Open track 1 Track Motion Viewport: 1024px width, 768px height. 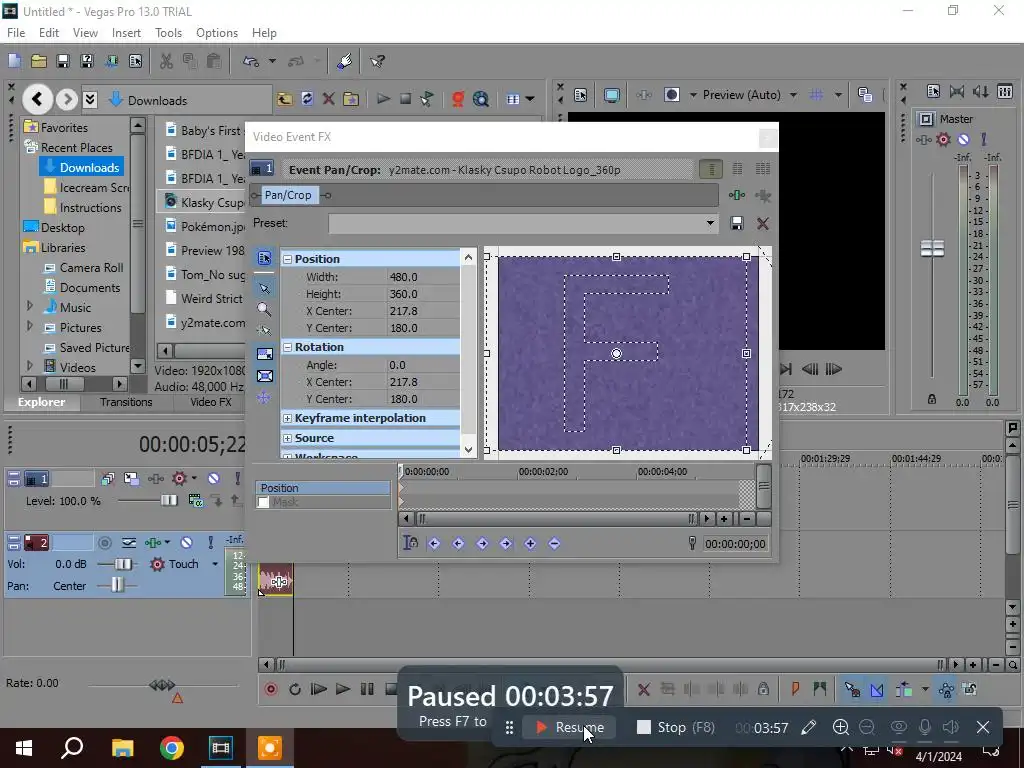(131, 479)
